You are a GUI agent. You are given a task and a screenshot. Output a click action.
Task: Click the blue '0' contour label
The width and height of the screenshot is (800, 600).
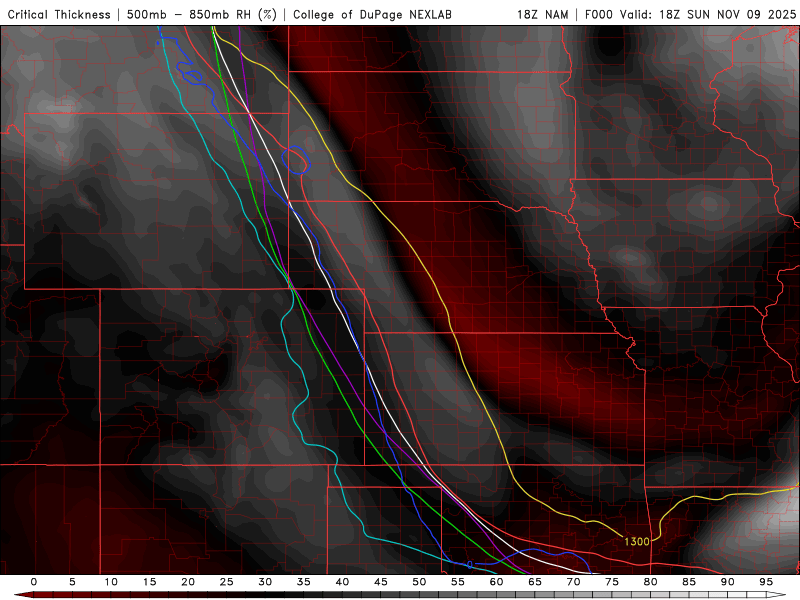point(469,565)
